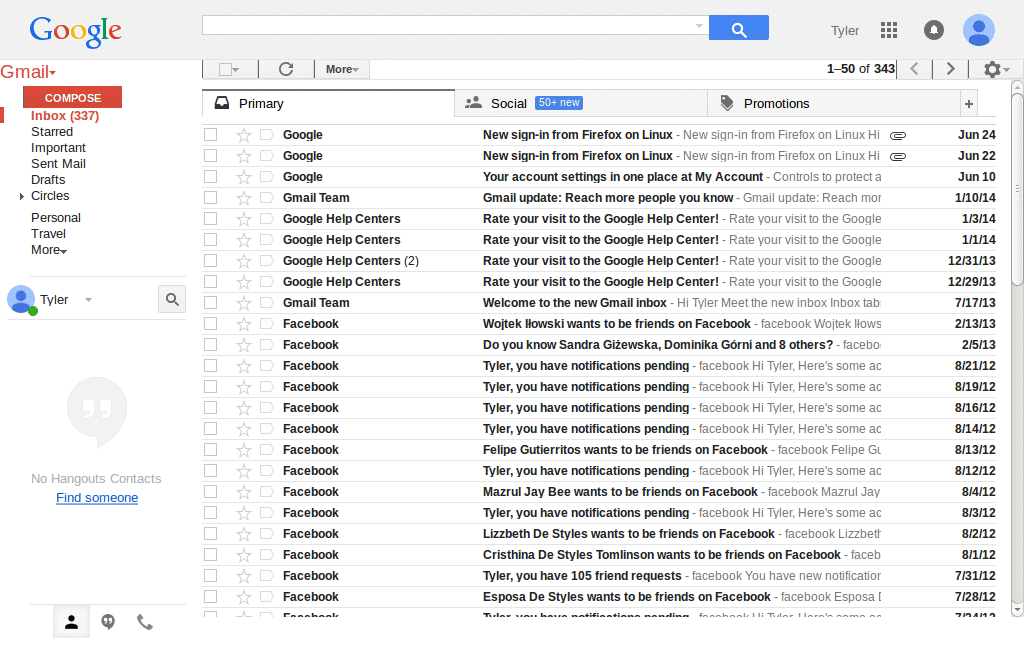Image resolution: width=1024 pixels, height=645 pixels.
Task: Star the Jun 24 Google email
Action: pos(244,135)
